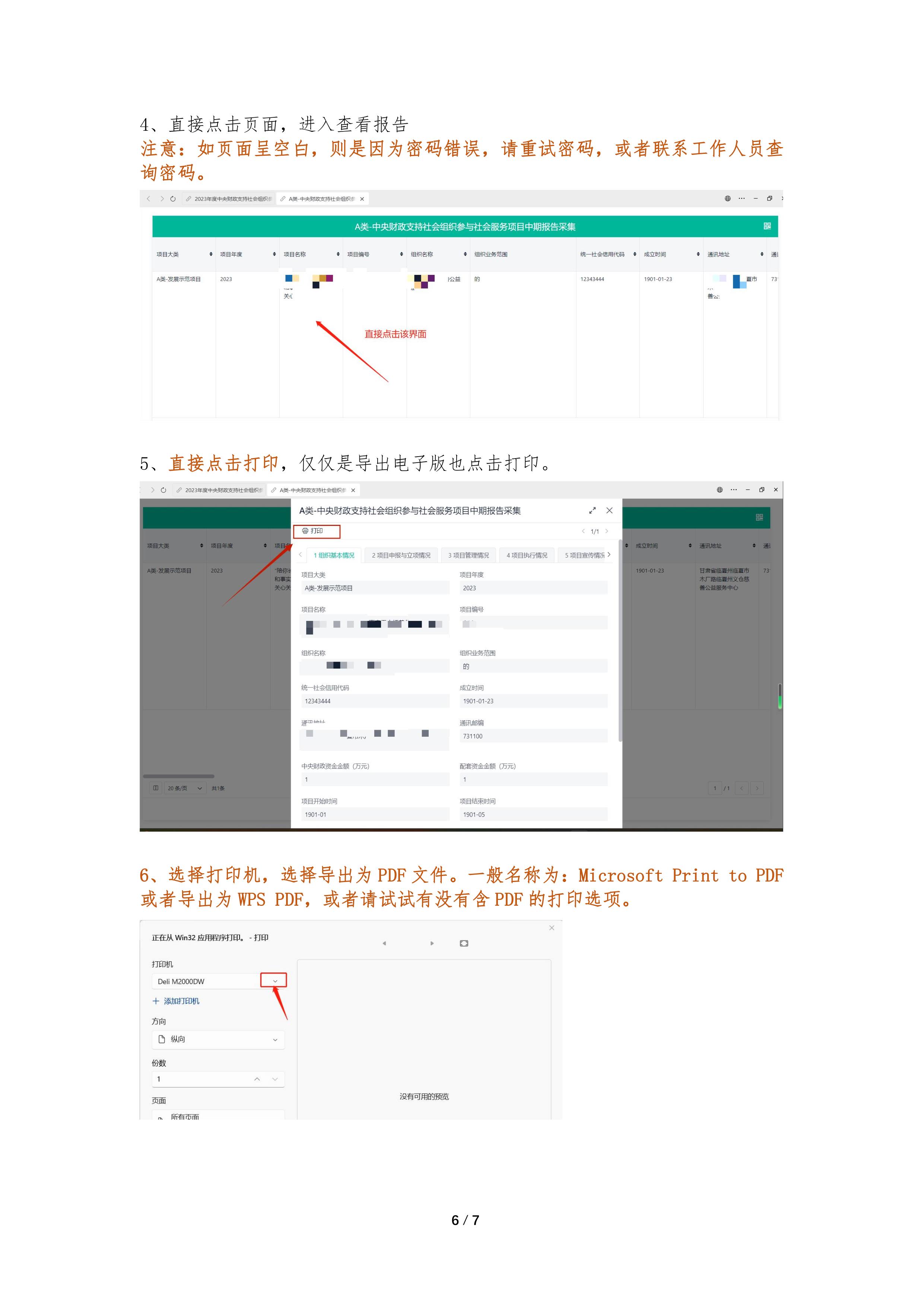Viewport: 924px width, 1307px height.
Task: Select the 1 组织基本情况 tab
Action: pos(334,555)
